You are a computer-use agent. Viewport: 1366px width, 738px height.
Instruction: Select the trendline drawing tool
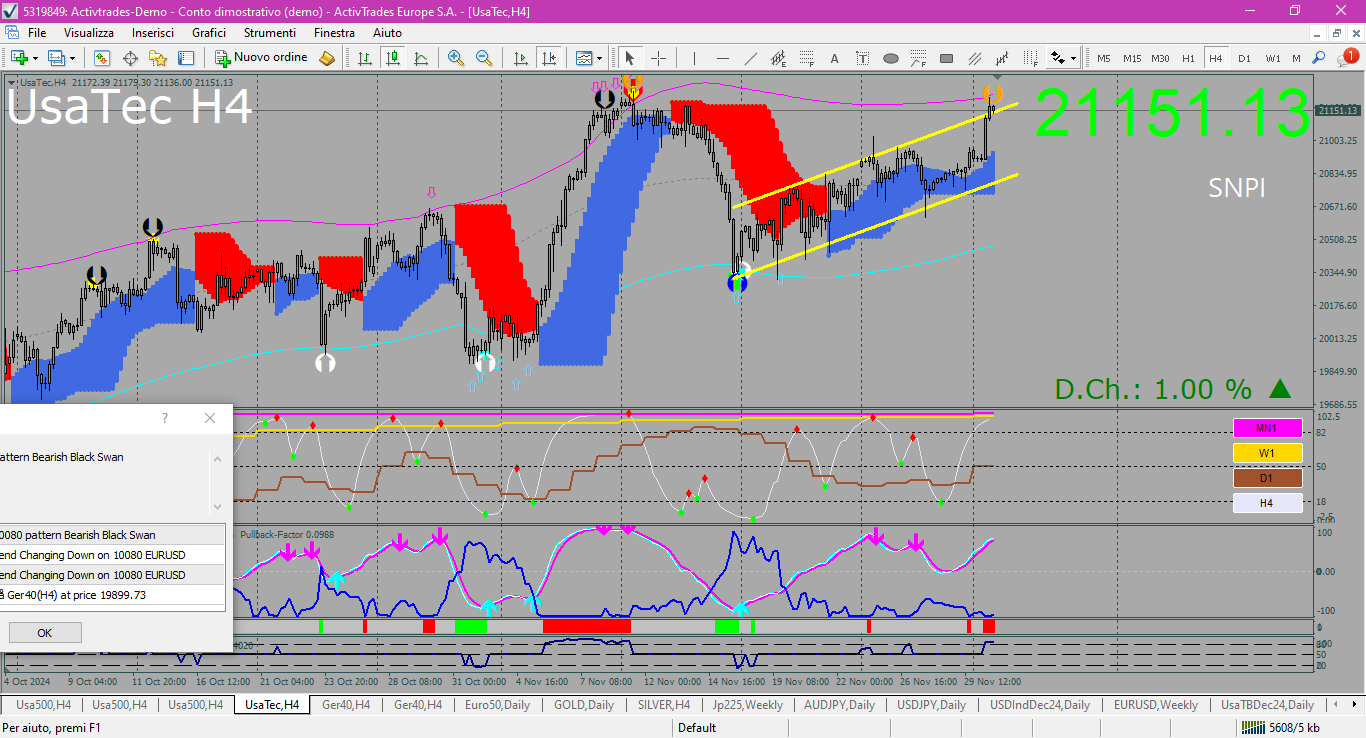(750, 58)
